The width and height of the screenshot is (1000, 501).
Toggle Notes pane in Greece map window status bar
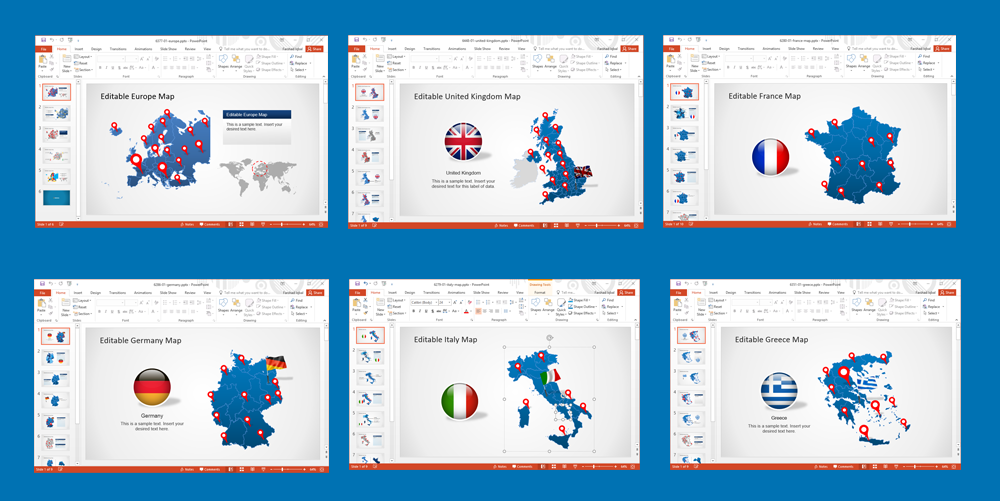(823, 467)
